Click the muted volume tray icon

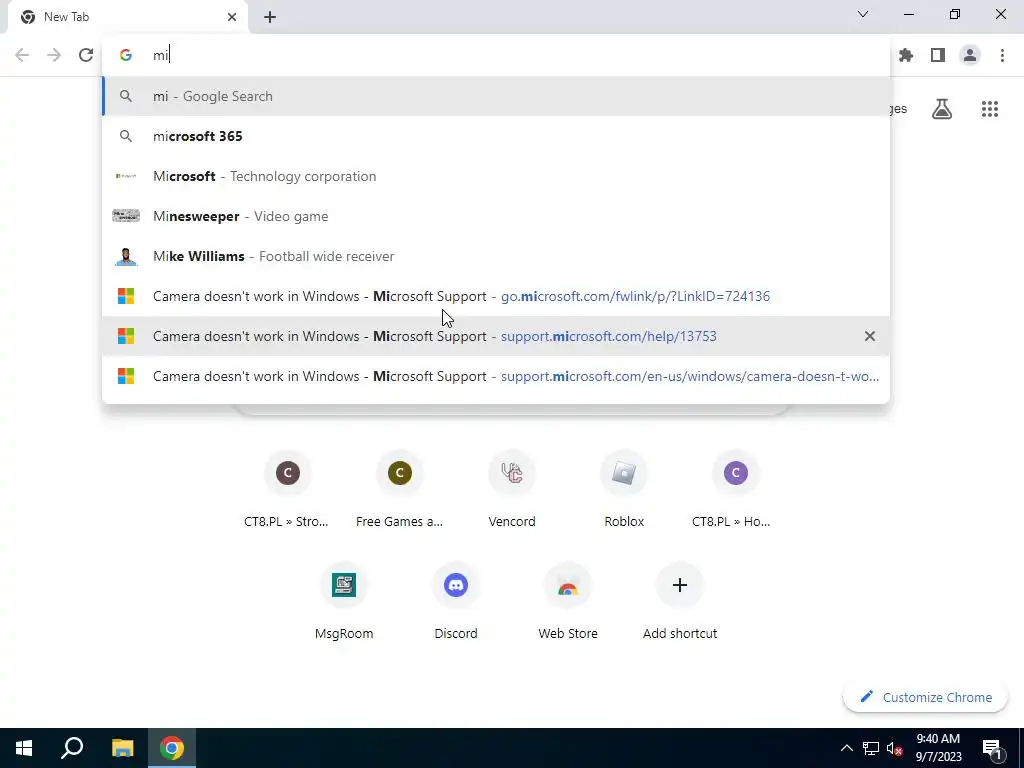(894, 748)
